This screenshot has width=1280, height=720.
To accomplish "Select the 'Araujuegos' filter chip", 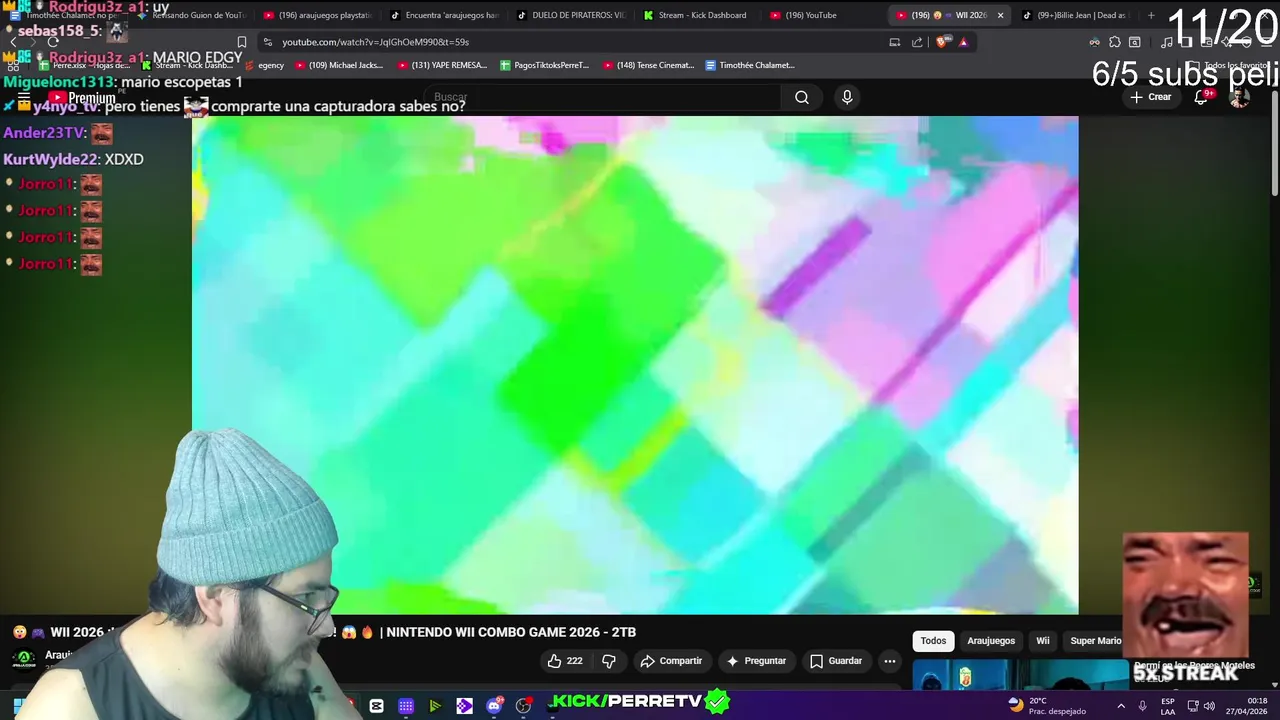I will coord(991,641).
